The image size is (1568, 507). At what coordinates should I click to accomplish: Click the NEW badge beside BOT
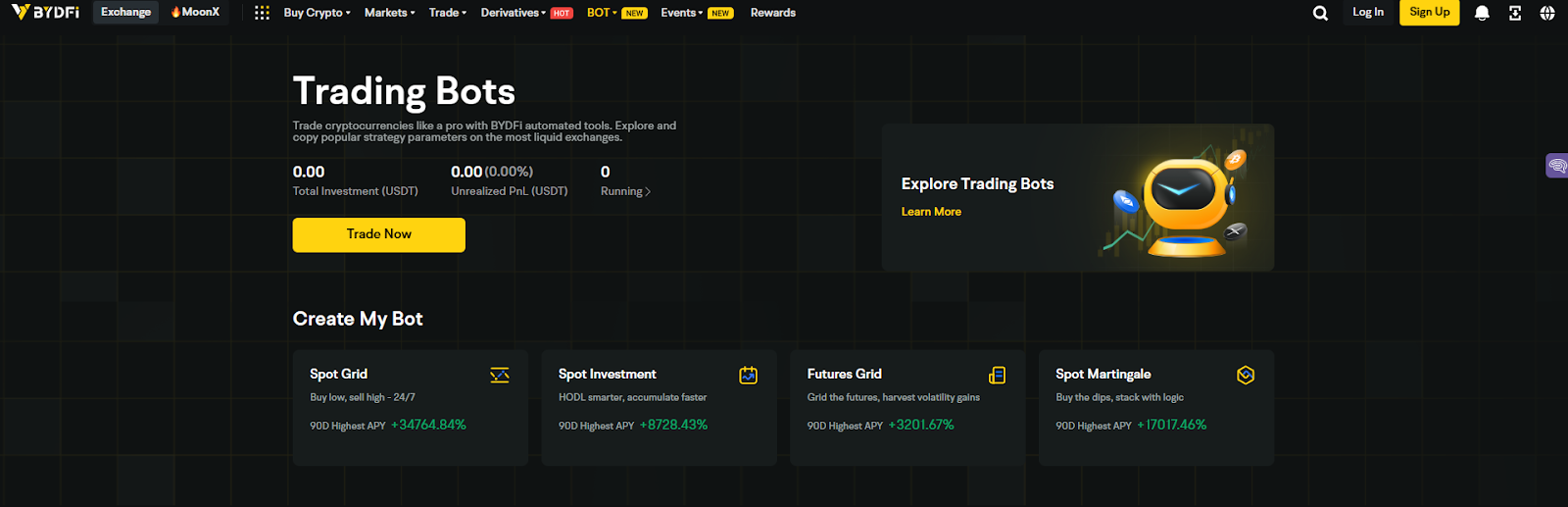(635, 14)
